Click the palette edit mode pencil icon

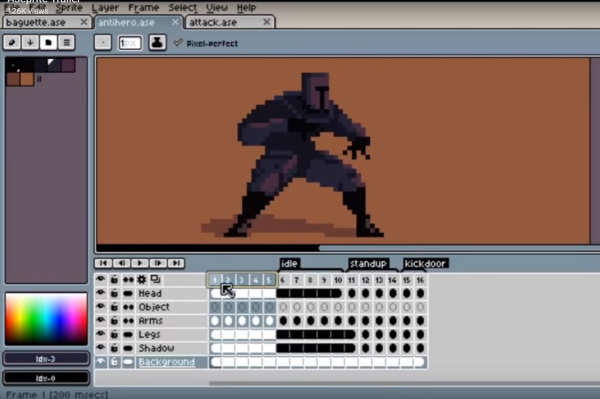coord(12,42)
